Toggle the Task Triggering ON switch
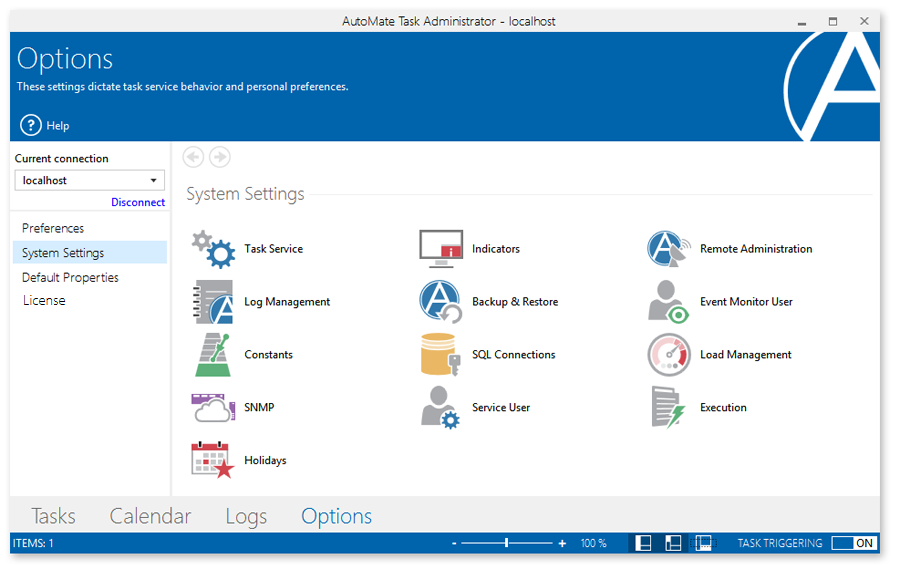Image resolution: width=900 pixels, height=569 pixels. (854, 543)
